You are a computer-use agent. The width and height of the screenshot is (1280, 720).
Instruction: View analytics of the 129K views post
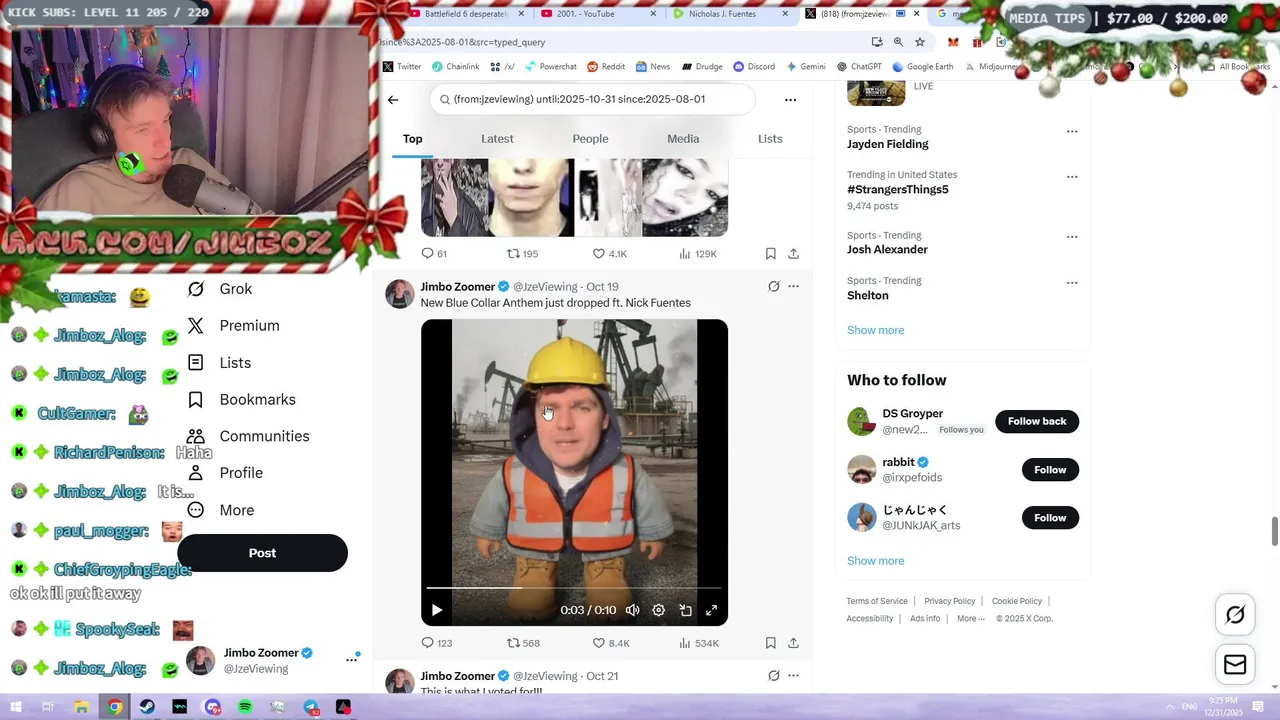pyautogui.click(x=698, y=254)
